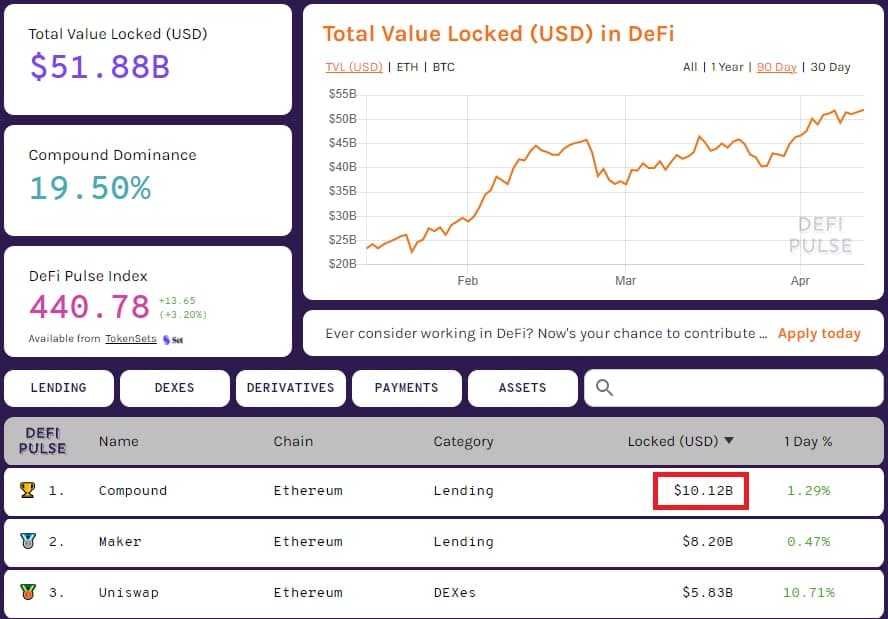The image size is (888, 619).
Task: Sort the table by 1 Day % column
Action: coord(808,441)
